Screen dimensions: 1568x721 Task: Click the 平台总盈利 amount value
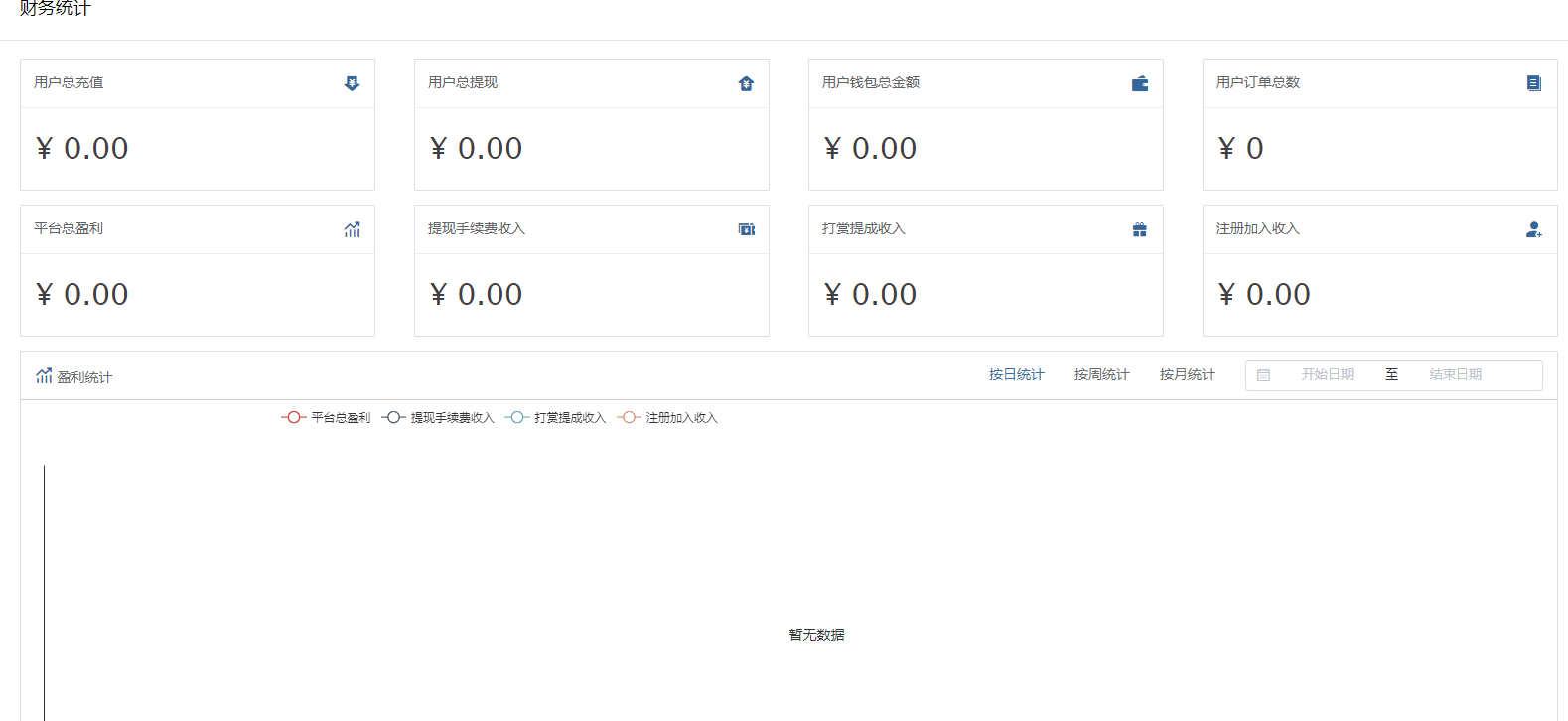[x=82, y=295]
